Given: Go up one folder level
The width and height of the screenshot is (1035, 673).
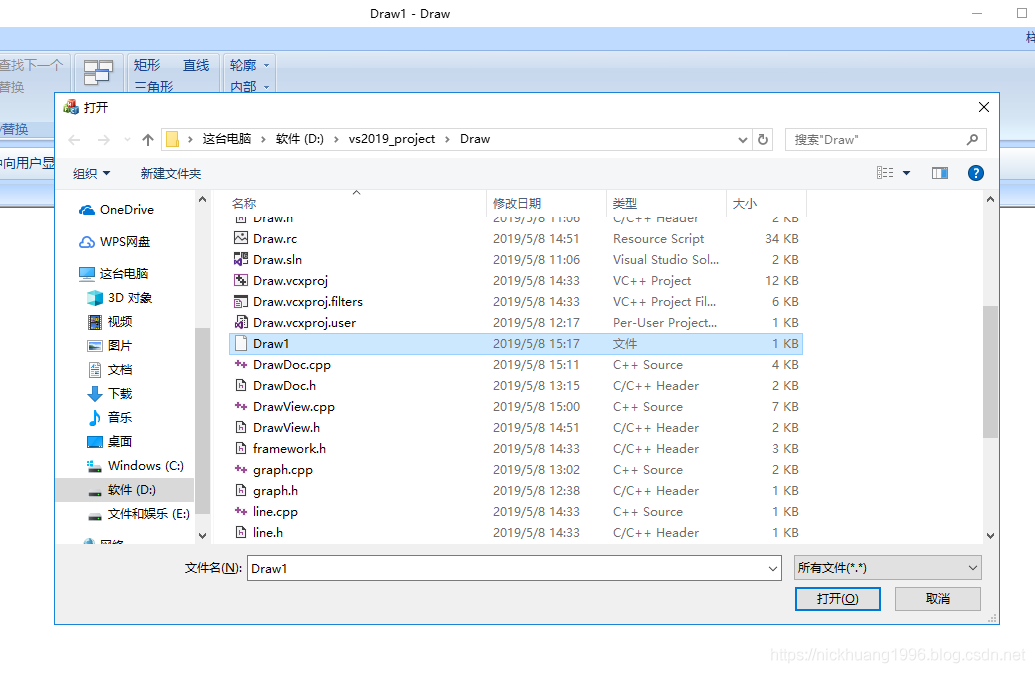Looking at the screenshot, I should click(x=148, y=140).
